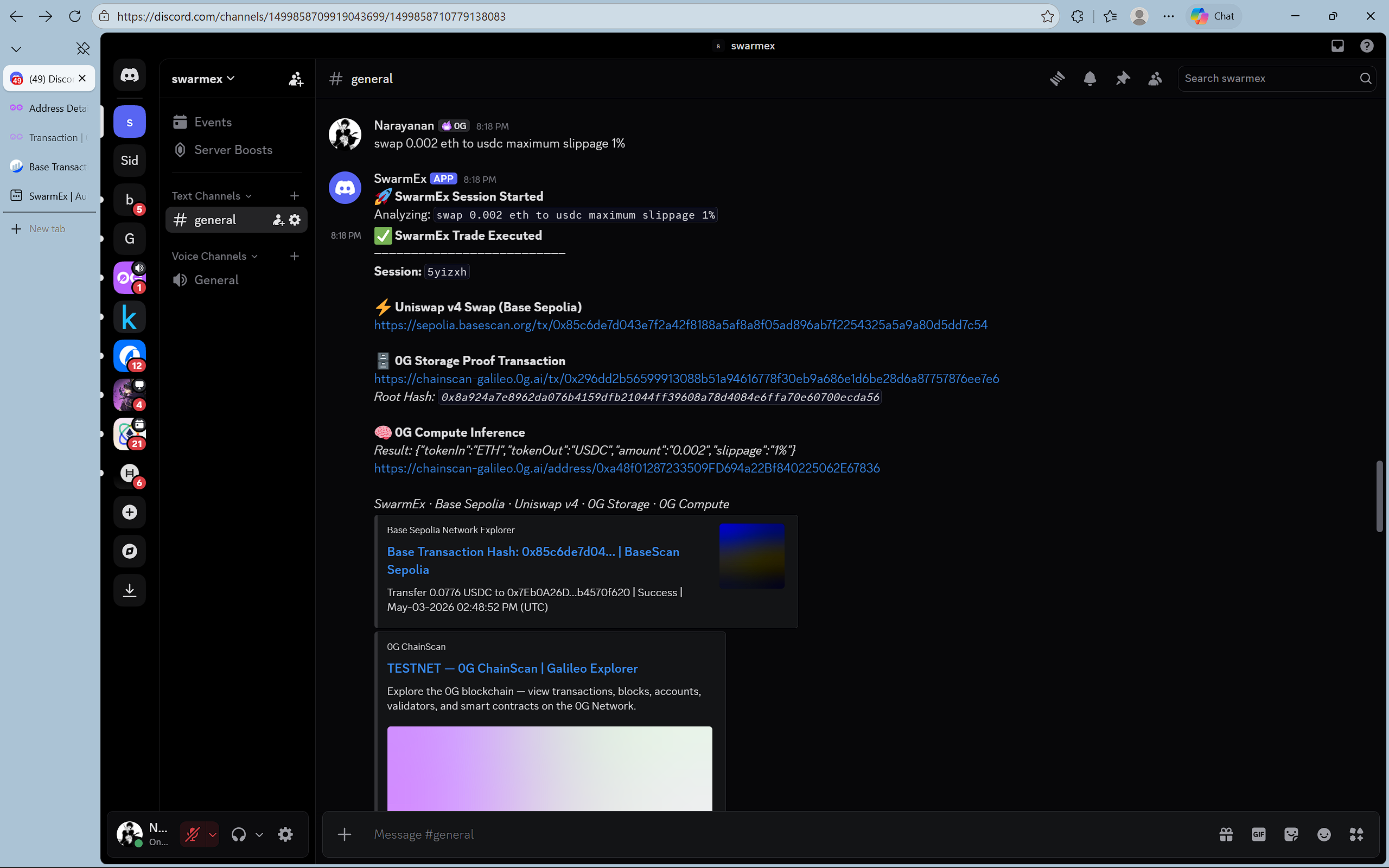Viewport: 1389px width, 868px height.
Task: Open Discover servers compass icon
Action: point(130,551)
